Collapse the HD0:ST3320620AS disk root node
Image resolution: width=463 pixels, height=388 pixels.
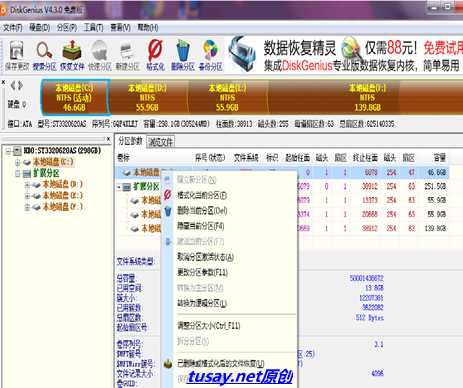point(8,151)
